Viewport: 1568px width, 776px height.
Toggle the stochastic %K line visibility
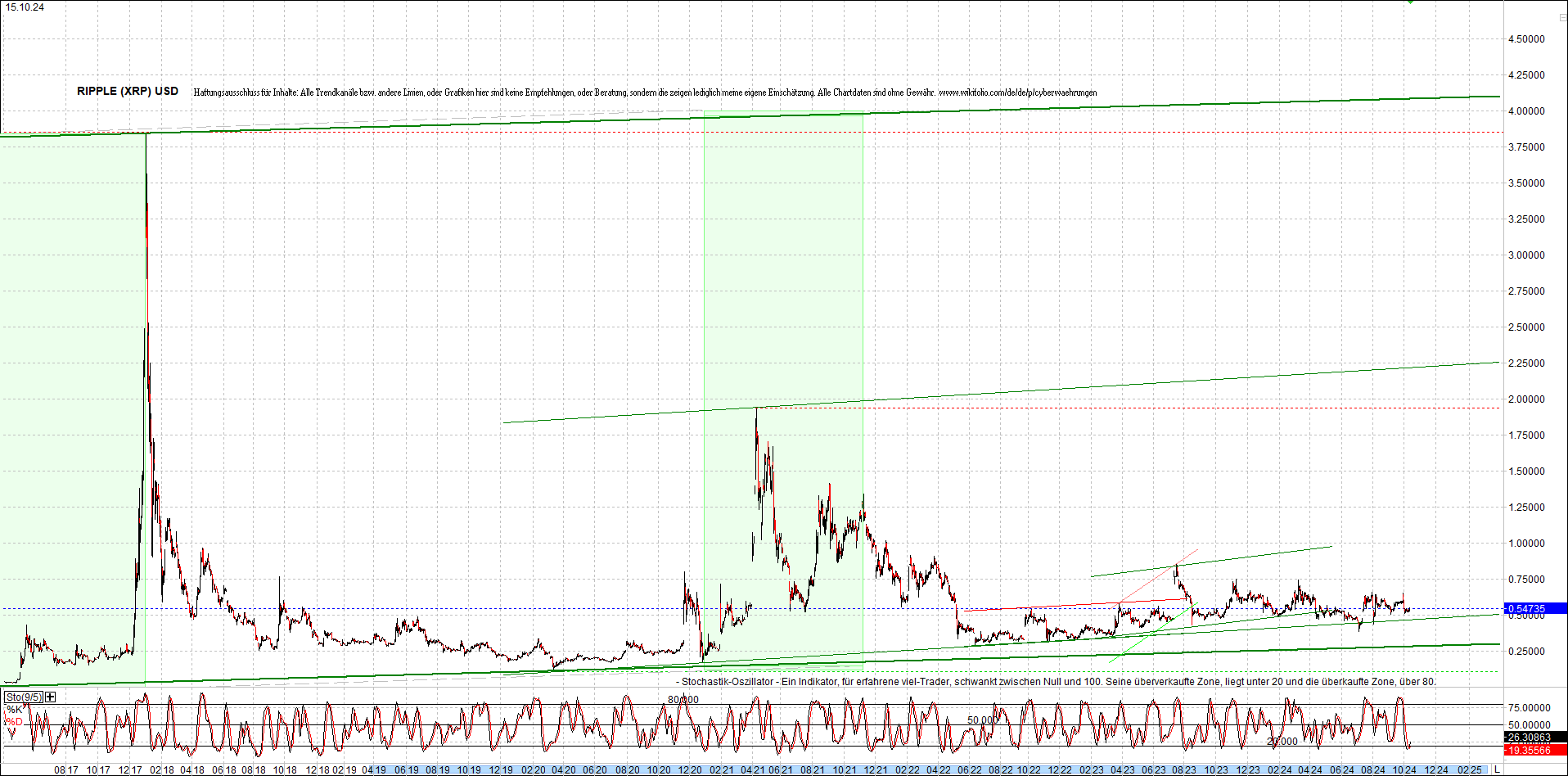(x=13, y=708)
